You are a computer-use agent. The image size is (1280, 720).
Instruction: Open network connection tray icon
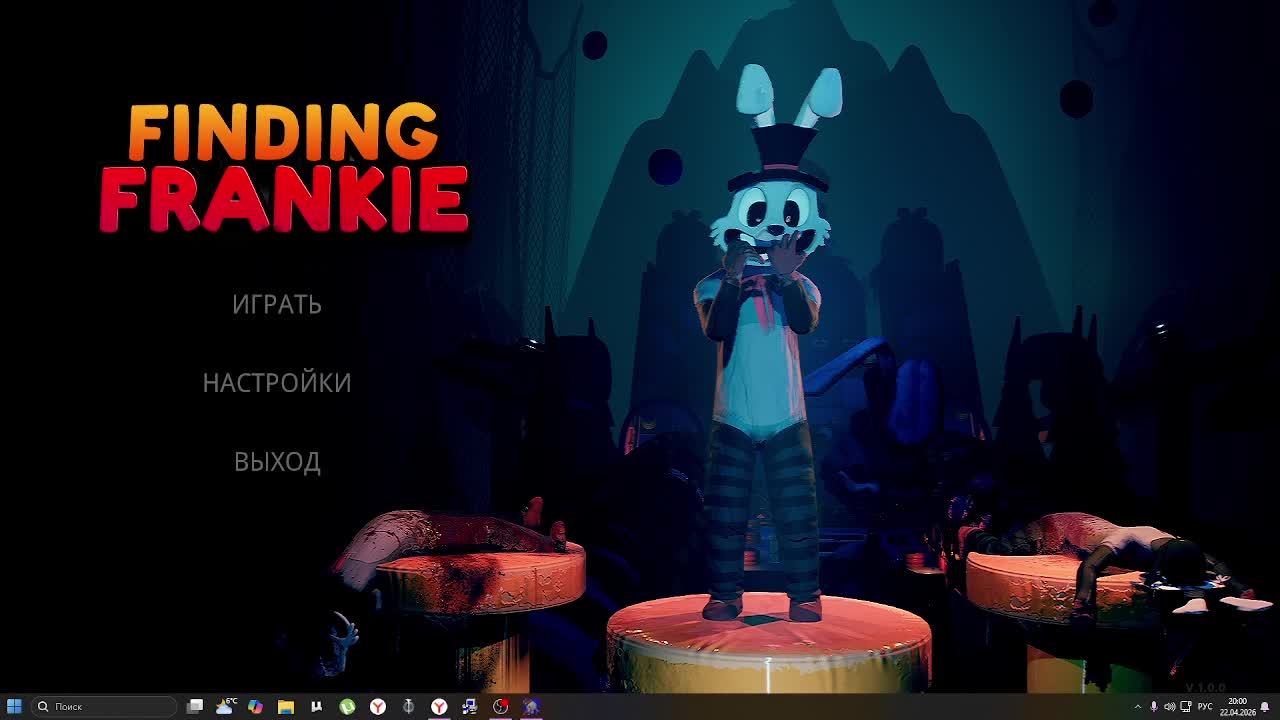1186,707
